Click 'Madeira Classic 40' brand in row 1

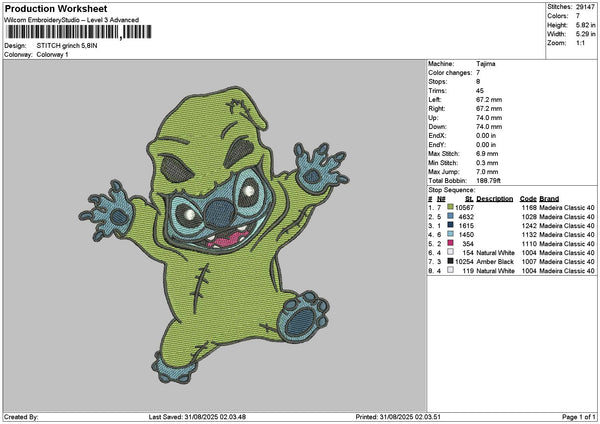coord(567,208)
